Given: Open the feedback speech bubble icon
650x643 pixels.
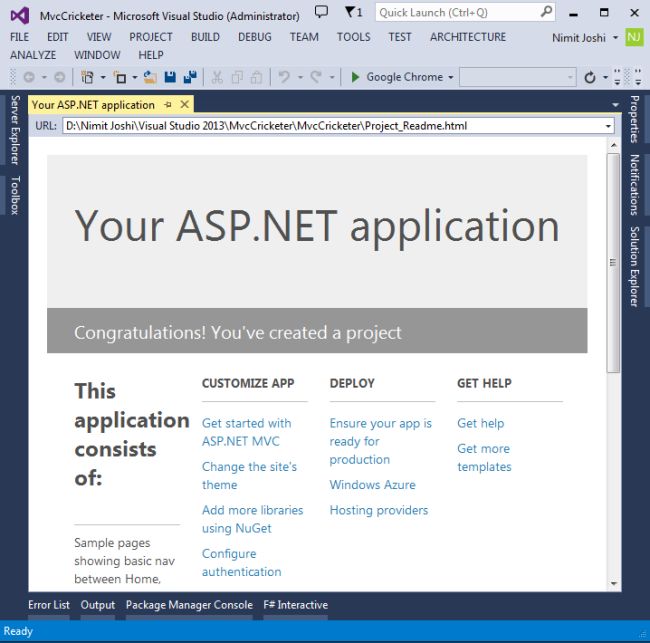Looking at the screenshot, I should pos(321,13).
